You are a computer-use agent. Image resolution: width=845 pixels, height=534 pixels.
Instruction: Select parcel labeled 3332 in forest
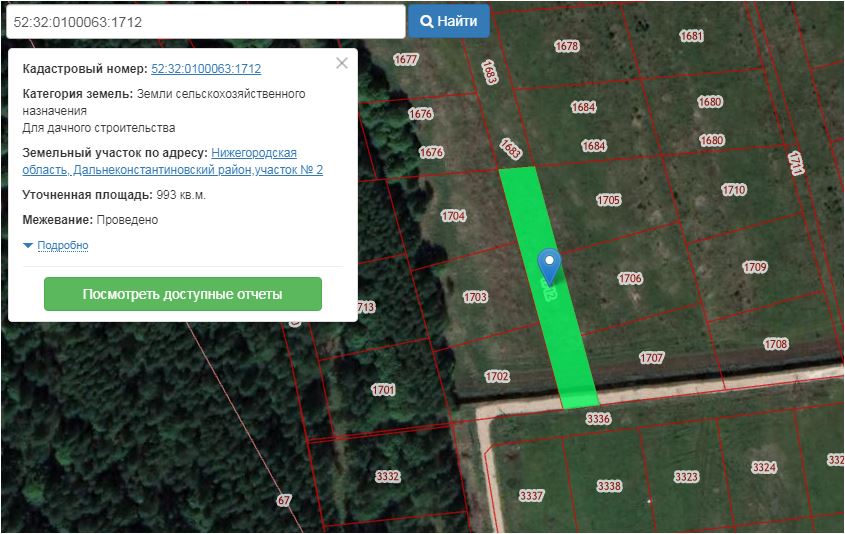pyautogui.click(x=387, y=475)
